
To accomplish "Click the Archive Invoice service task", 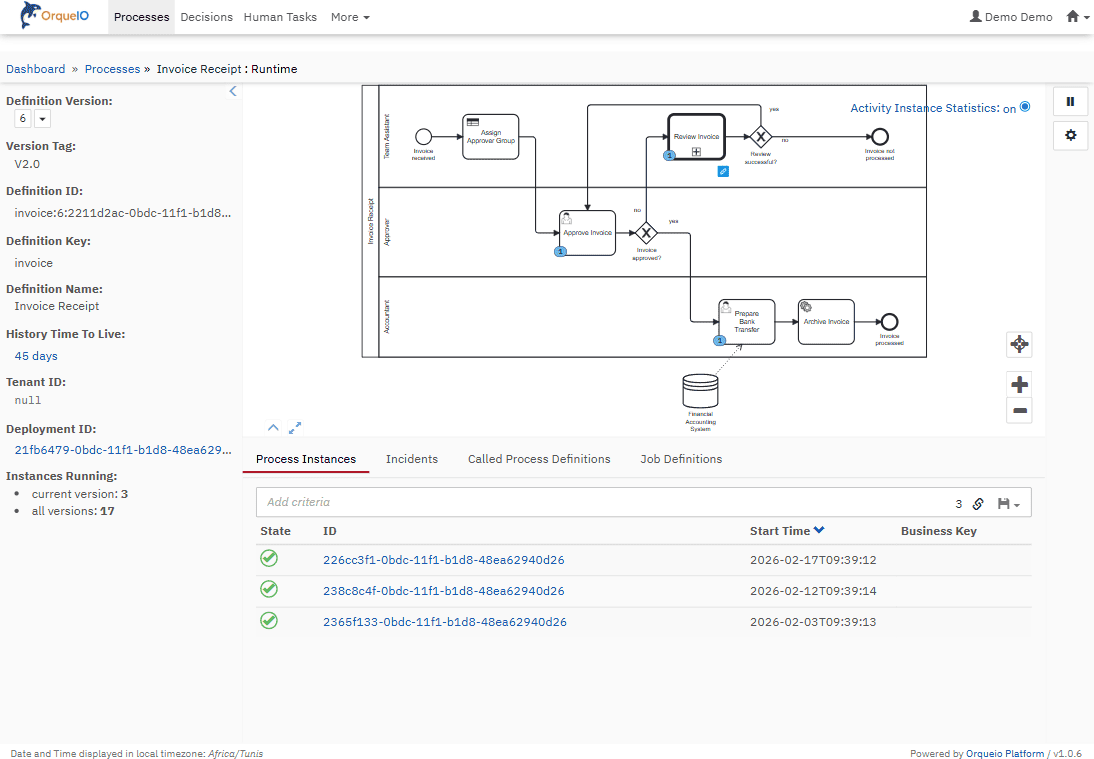I will 826,322.
